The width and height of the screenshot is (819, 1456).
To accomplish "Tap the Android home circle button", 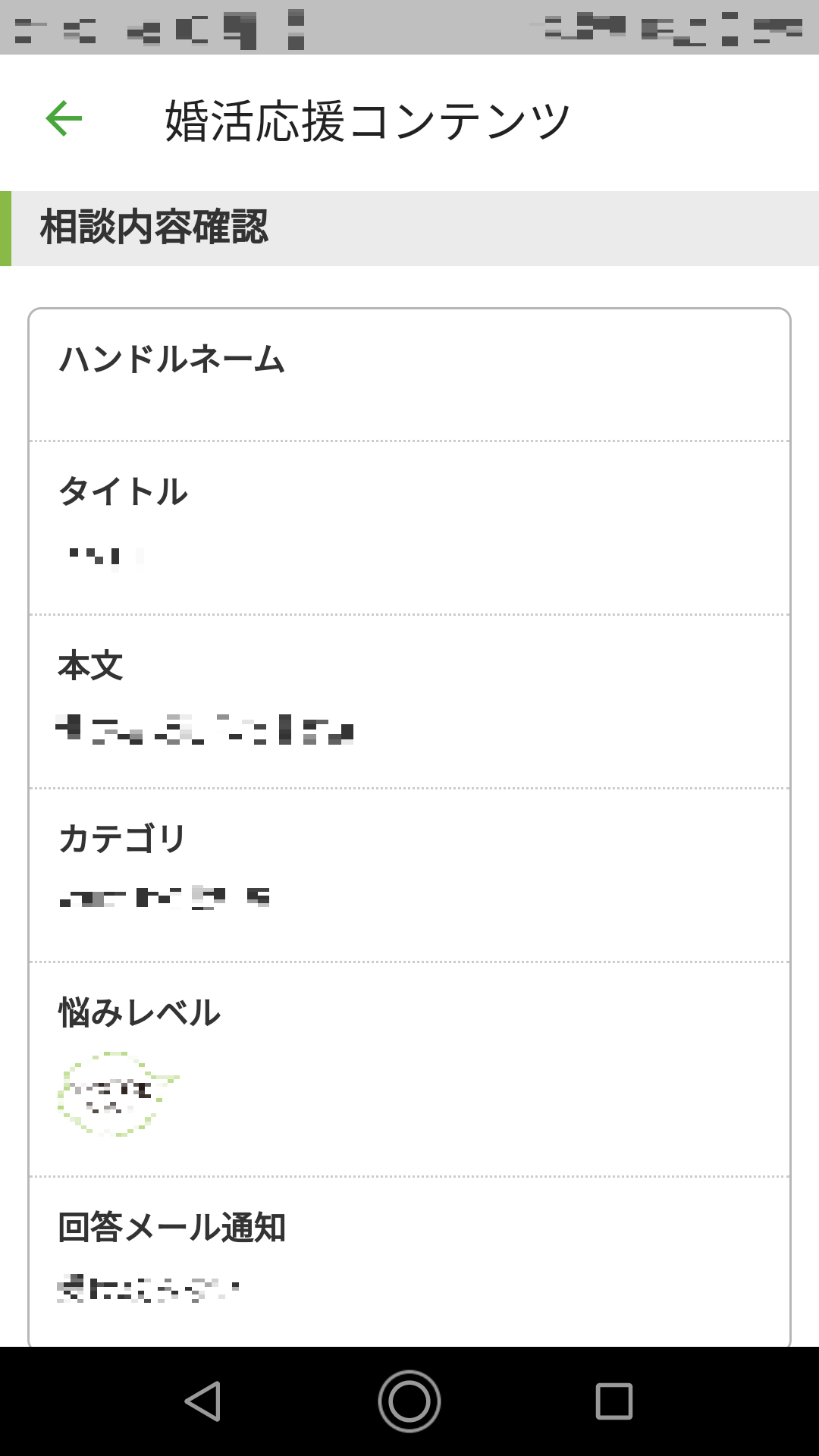I will [x=409, y=1401].
